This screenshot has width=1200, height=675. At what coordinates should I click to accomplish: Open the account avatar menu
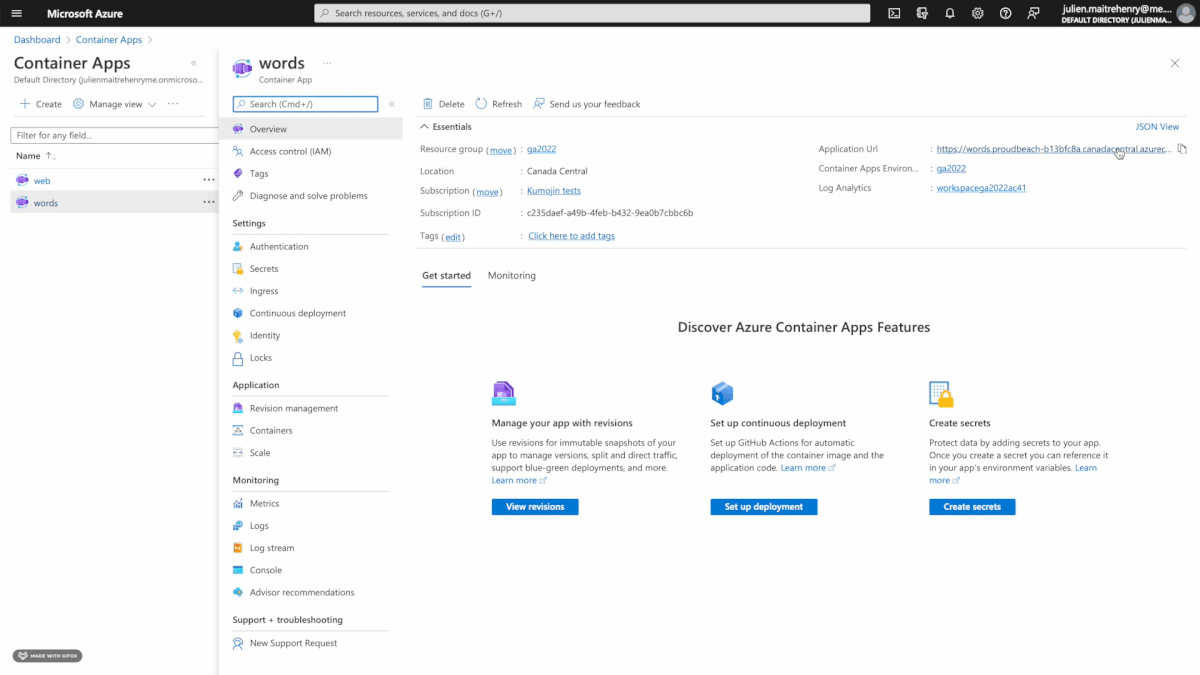(x=1185, y=13)
